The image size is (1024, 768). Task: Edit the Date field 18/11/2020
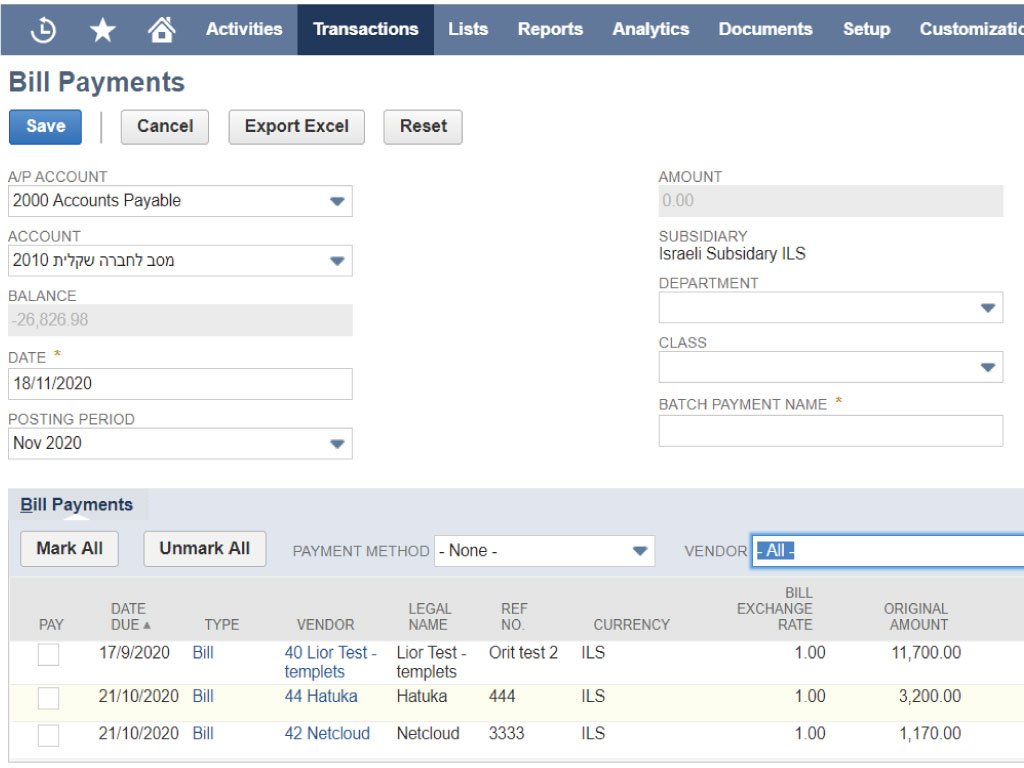(x=180, y=384)
